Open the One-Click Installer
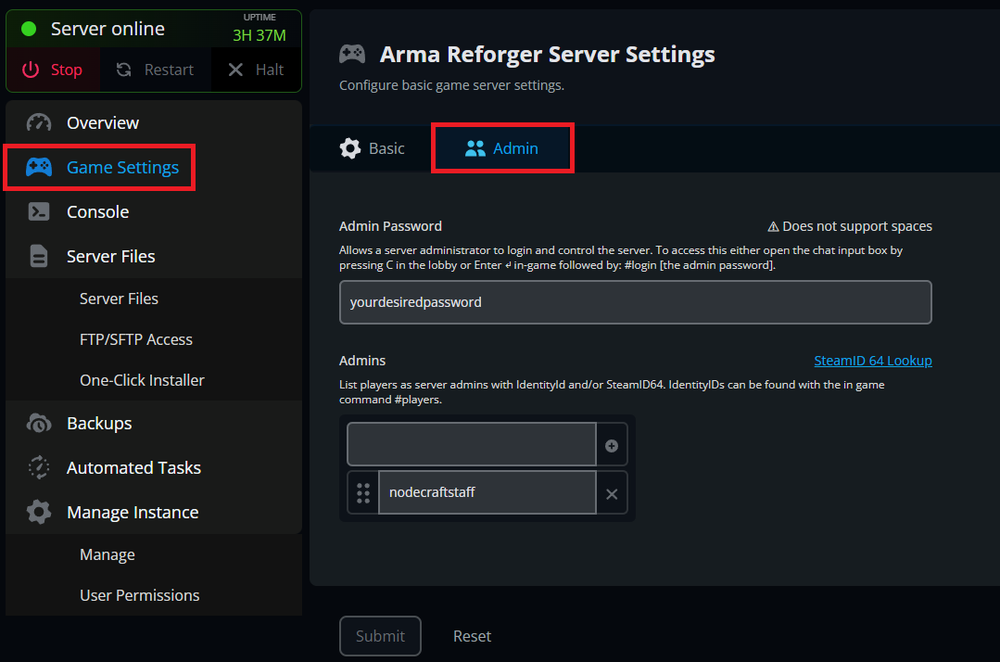The height and width of the screenshot is (662, 1000). (142, 380)
